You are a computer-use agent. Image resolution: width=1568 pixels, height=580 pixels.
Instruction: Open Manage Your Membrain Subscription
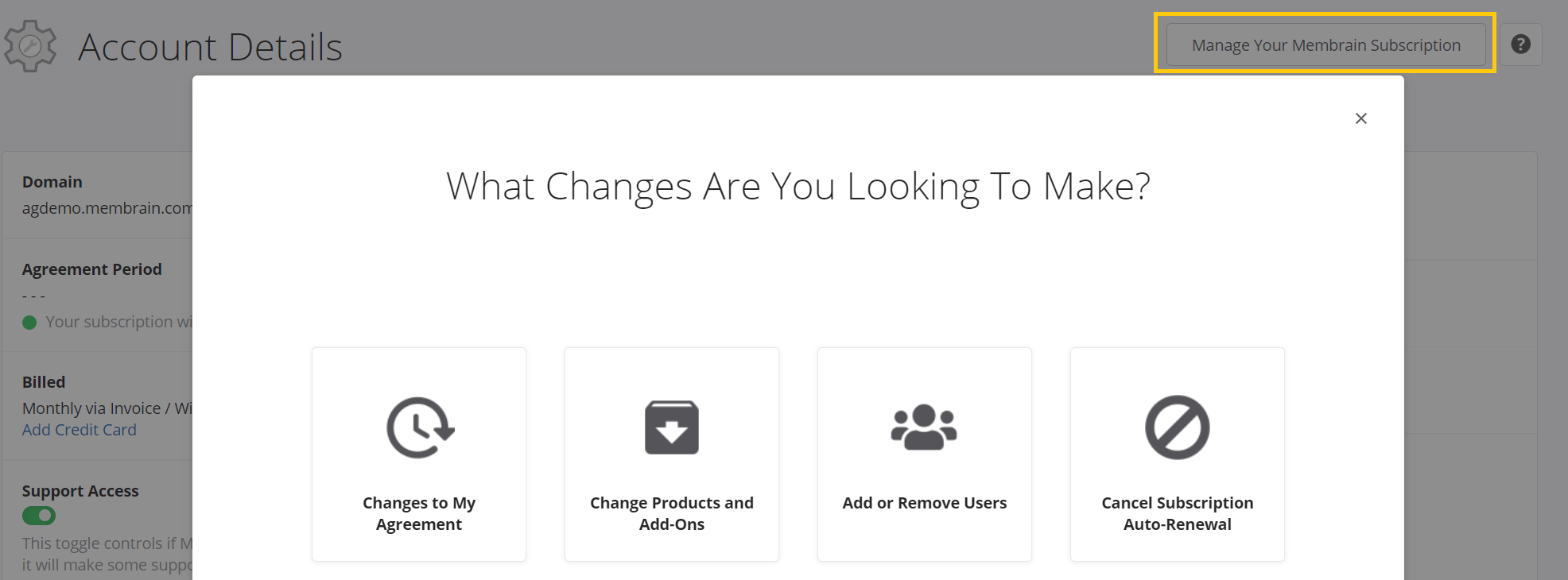1325,44
